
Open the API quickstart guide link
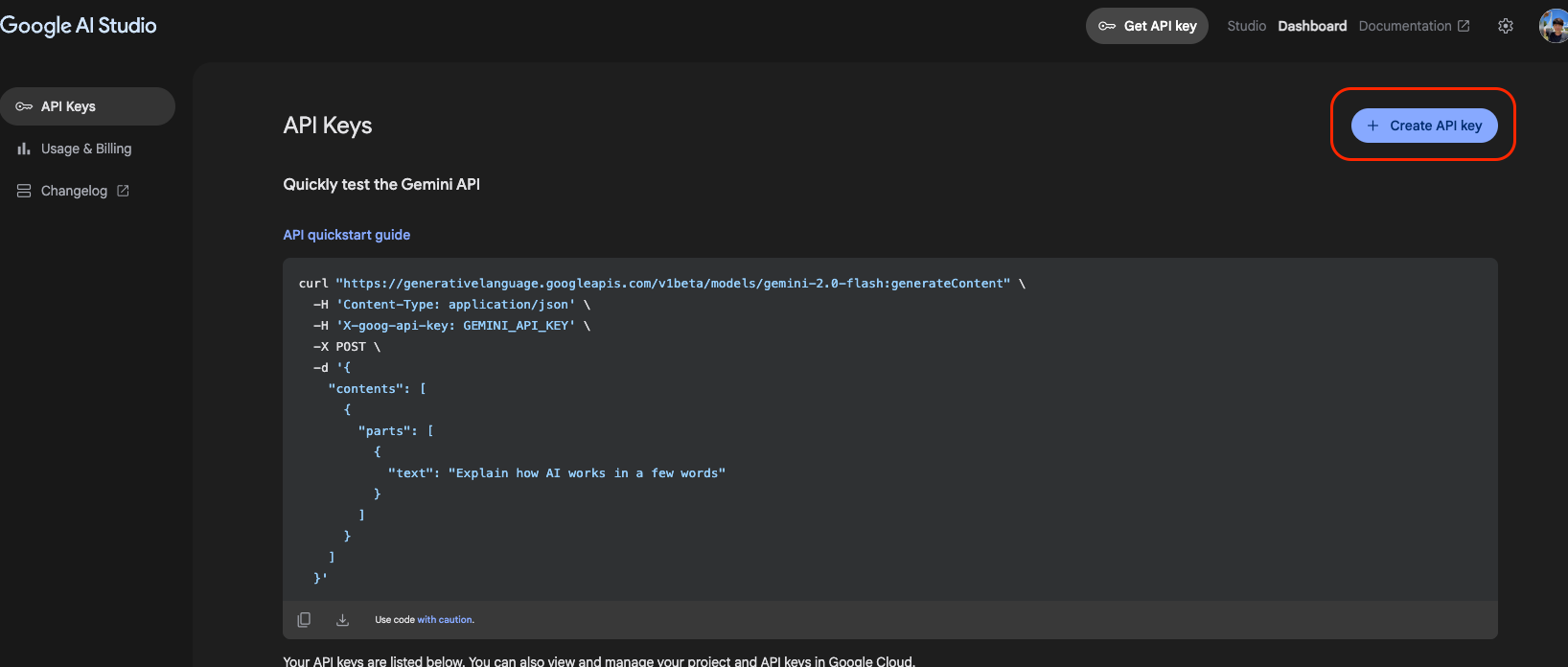347,235
